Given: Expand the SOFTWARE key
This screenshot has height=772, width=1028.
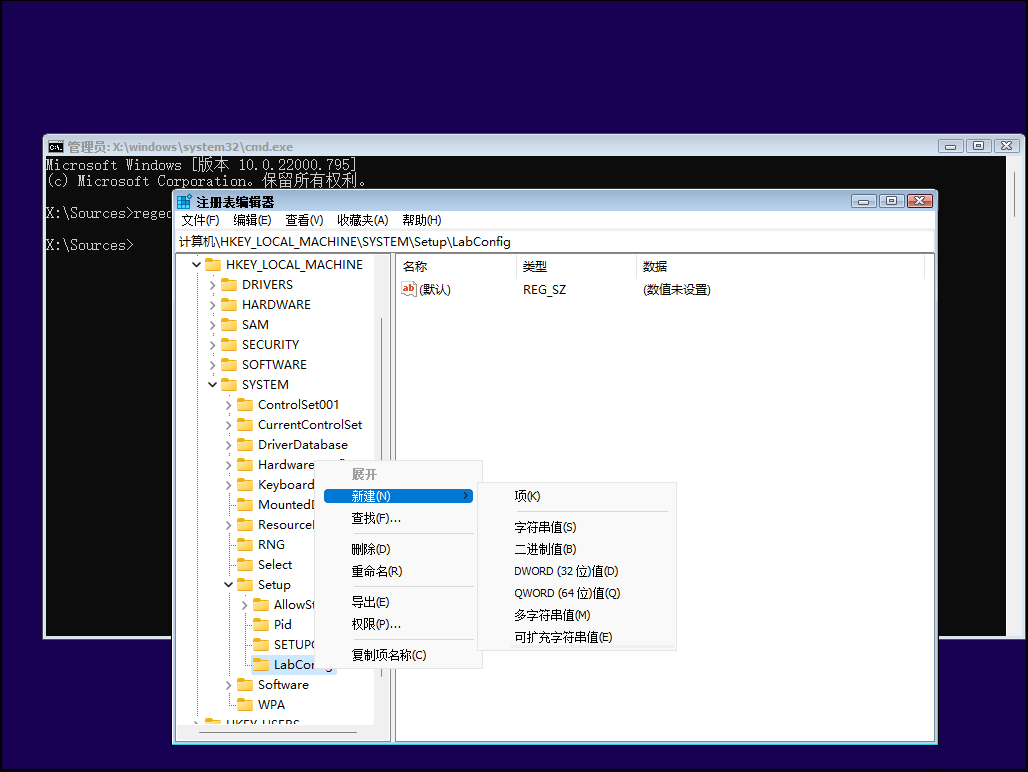Looking at the screenshot, I should (x=212, y=365).
